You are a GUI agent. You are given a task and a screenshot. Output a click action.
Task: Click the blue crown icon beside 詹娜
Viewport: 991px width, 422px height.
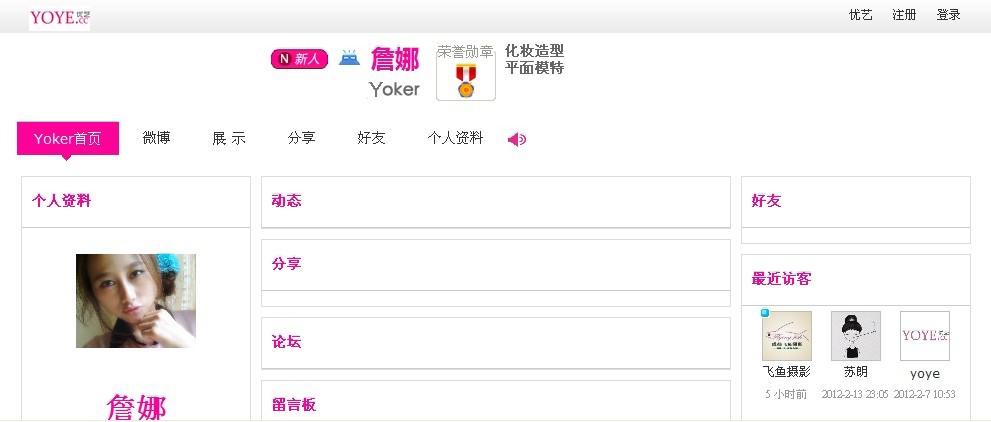[350, 59]
